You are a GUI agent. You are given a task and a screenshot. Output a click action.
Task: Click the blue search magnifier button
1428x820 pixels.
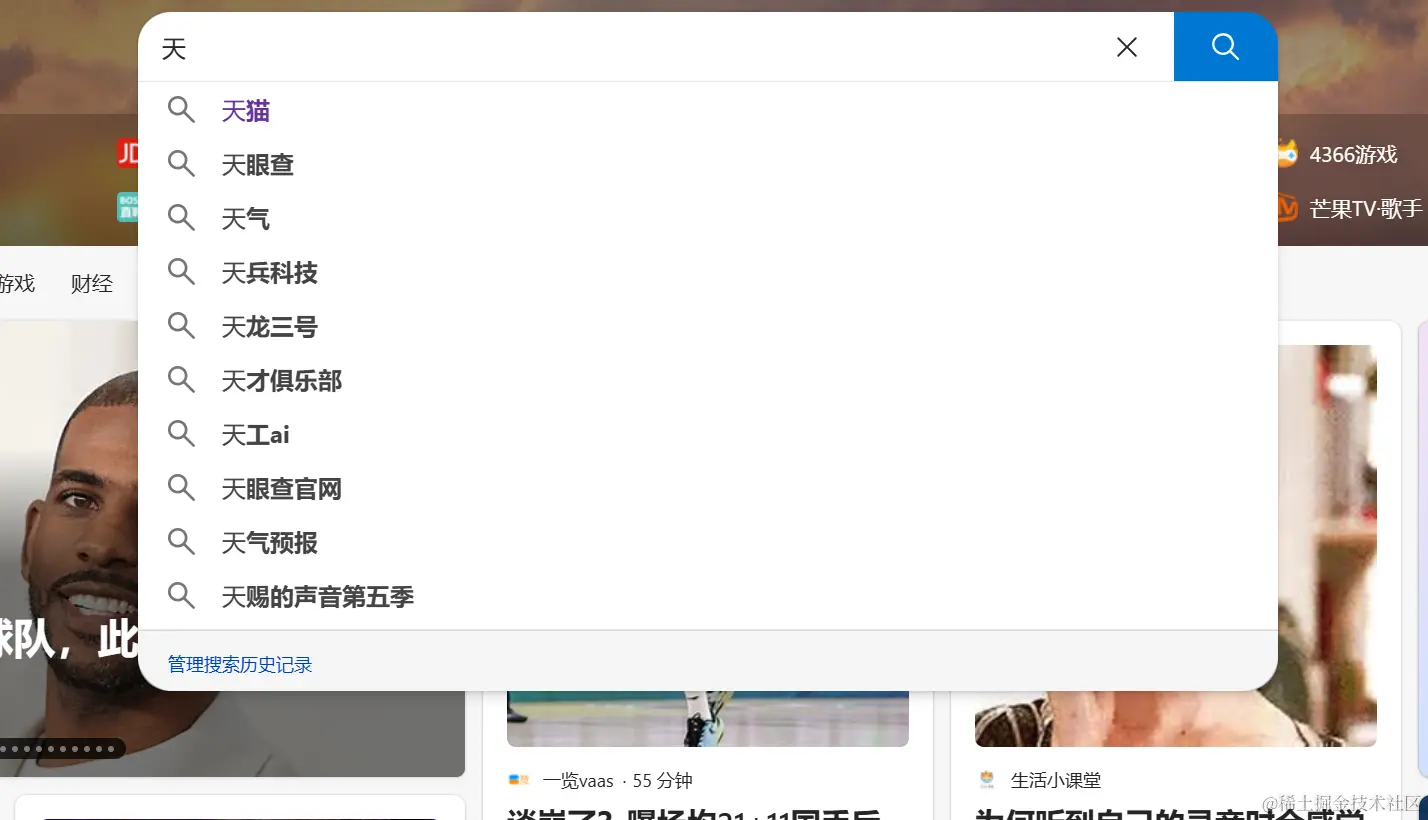(1225, 47)
